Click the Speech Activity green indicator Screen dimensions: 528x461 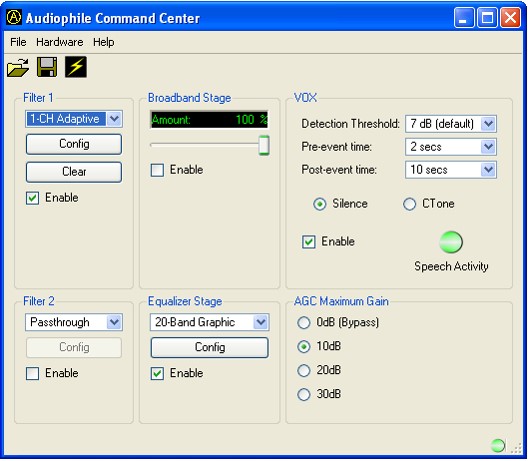451,242
